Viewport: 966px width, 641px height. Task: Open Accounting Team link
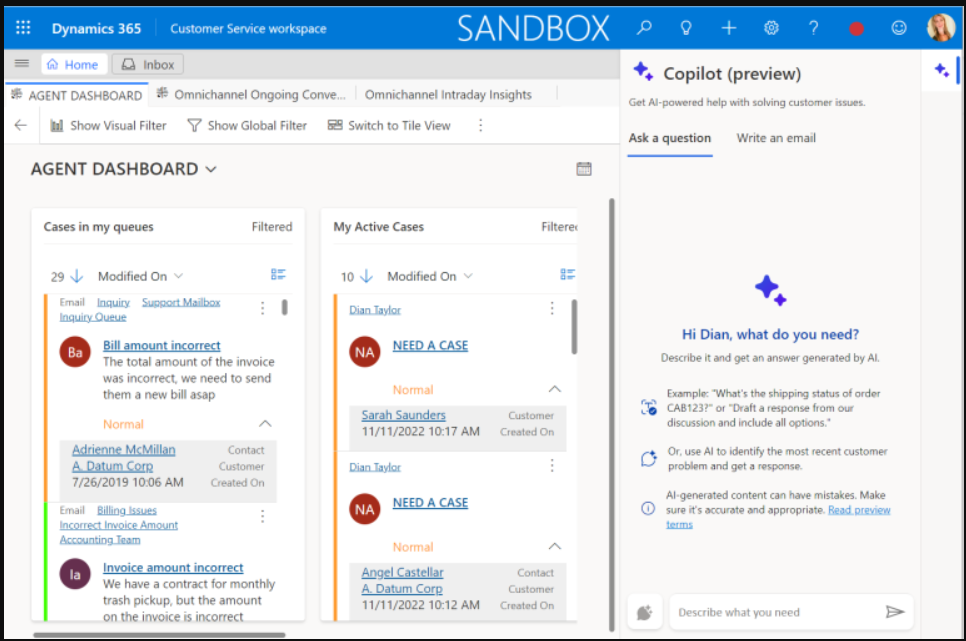click(x=100, y=539)
